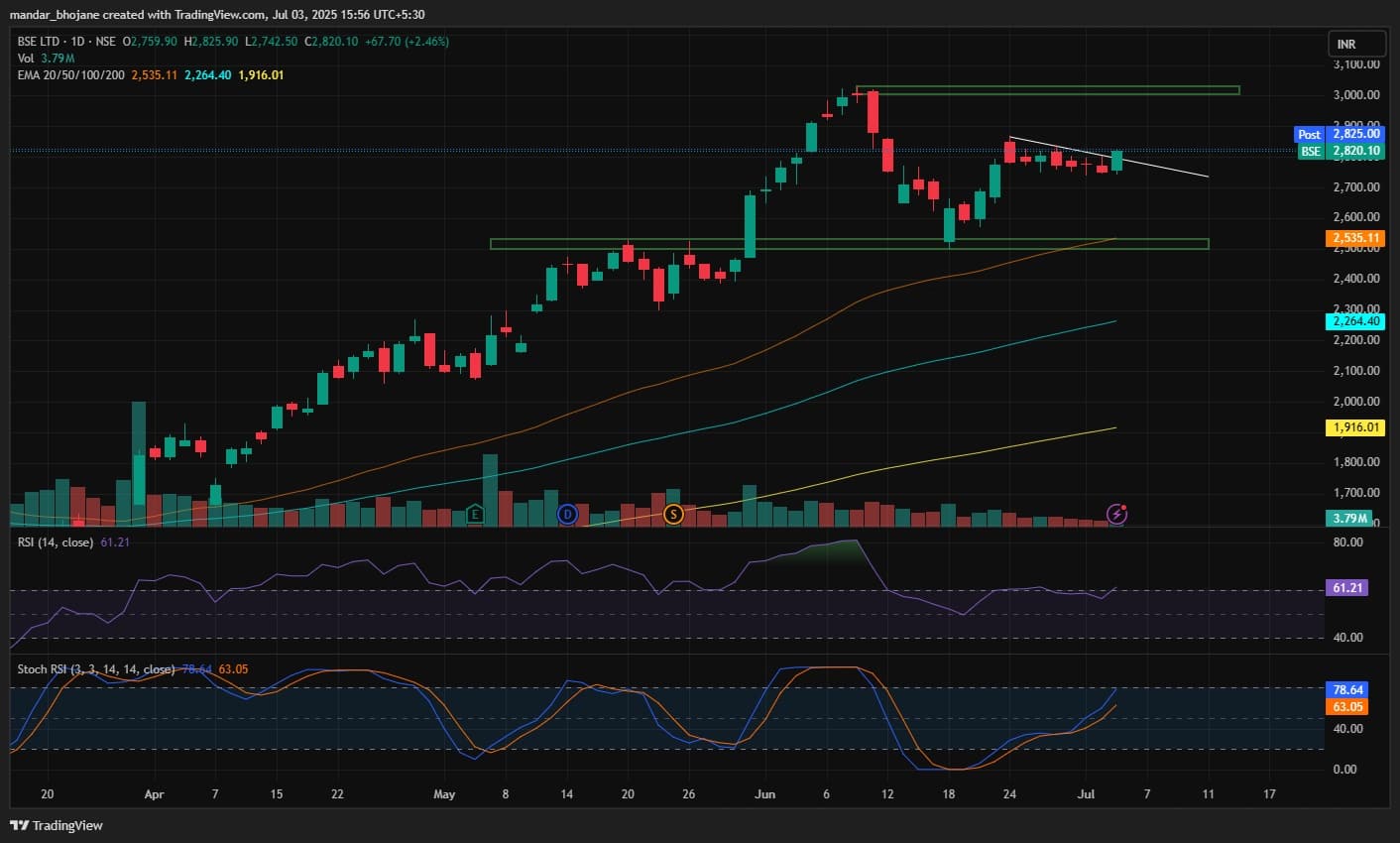Click the '17' date label on the time axis

1270,794
